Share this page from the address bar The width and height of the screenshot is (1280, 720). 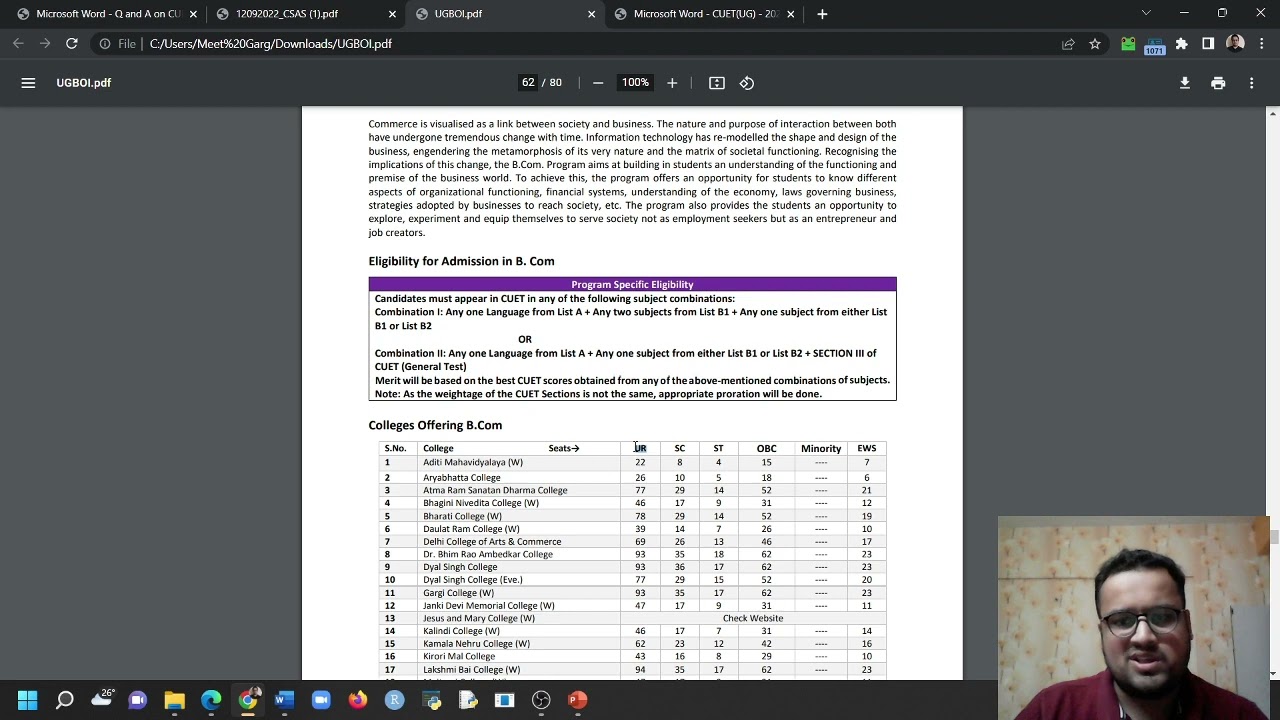pyautogui.click(x=1068, y=44)
